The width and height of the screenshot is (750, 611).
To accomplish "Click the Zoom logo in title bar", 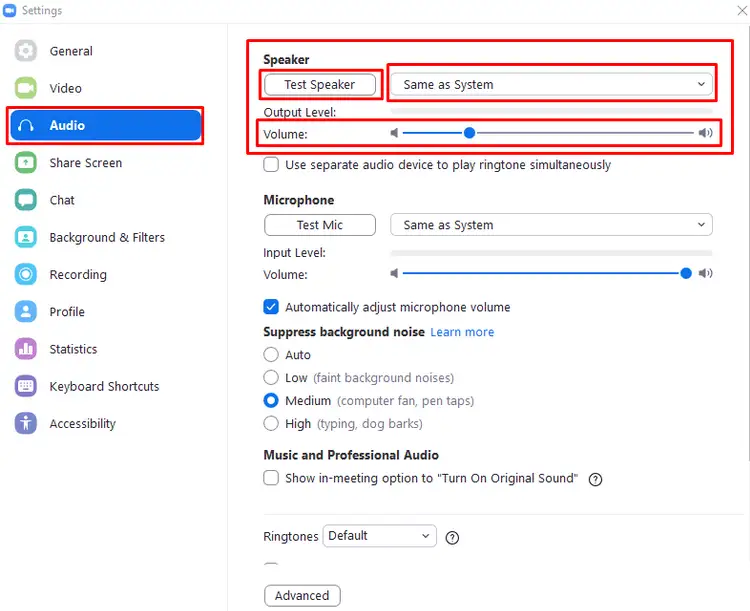I will (10, 11).
